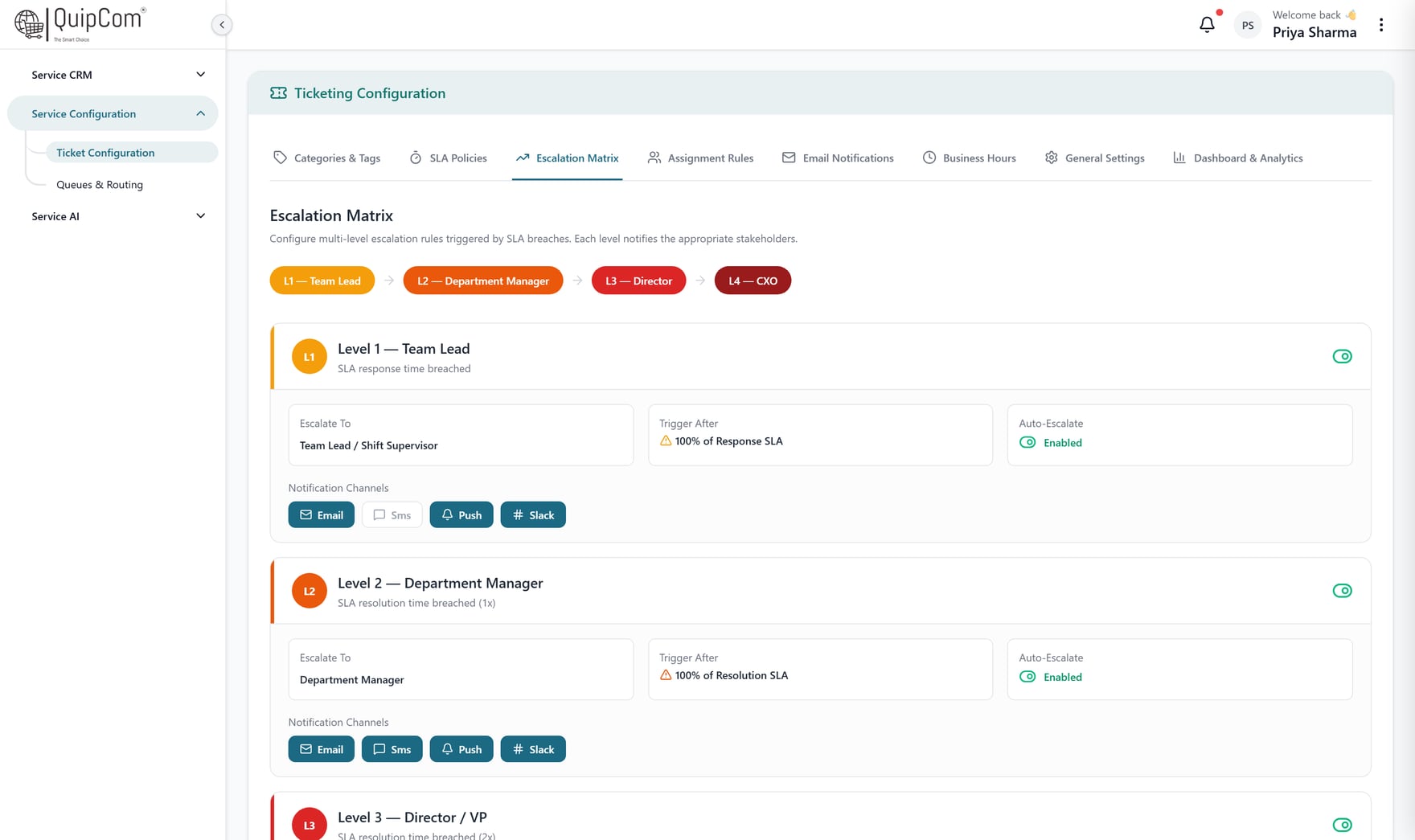Image resolution: width=1415 pixels, height=840 pixels.
Task: Open the General Settings tab
Action: (x=1094, y=158)
